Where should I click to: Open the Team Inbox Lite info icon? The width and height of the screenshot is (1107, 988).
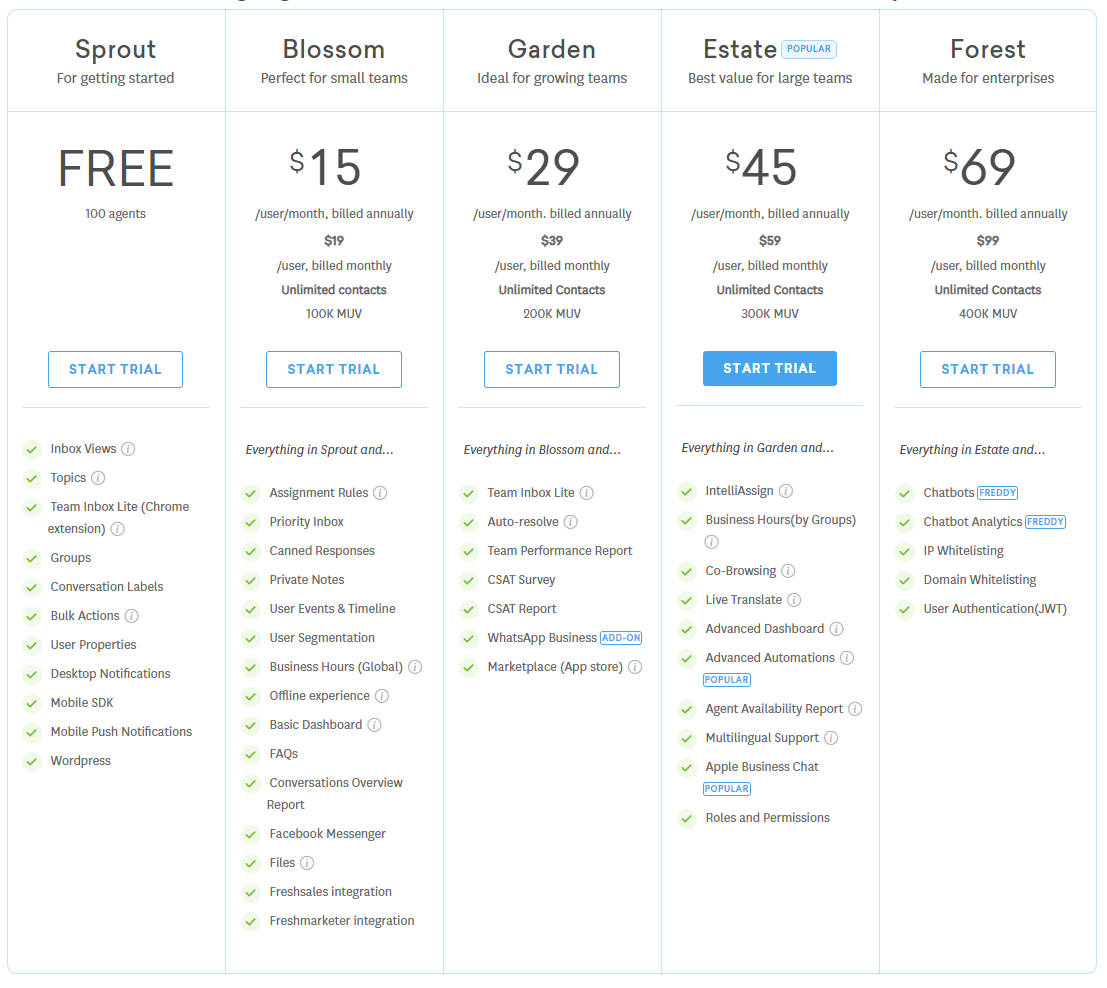[587, 492]
